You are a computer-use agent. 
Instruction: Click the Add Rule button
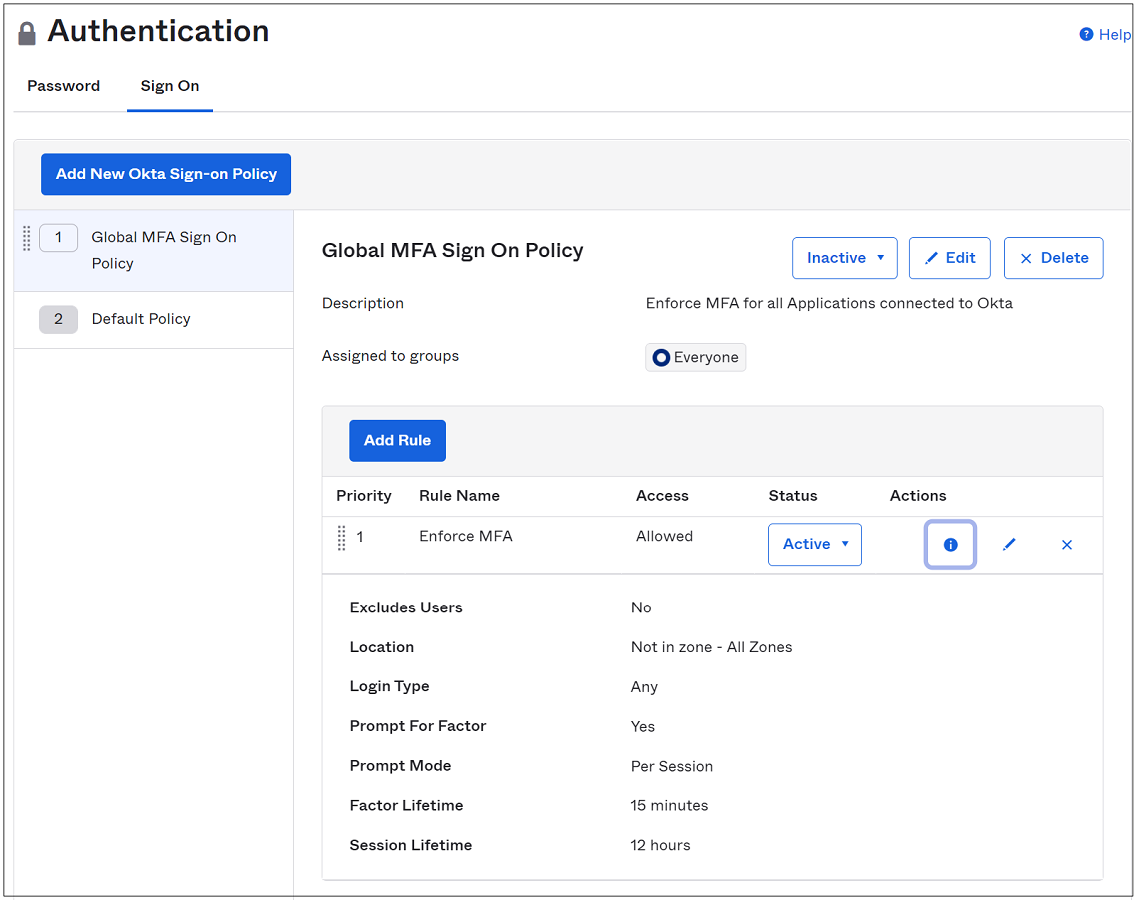pos(397,441)
